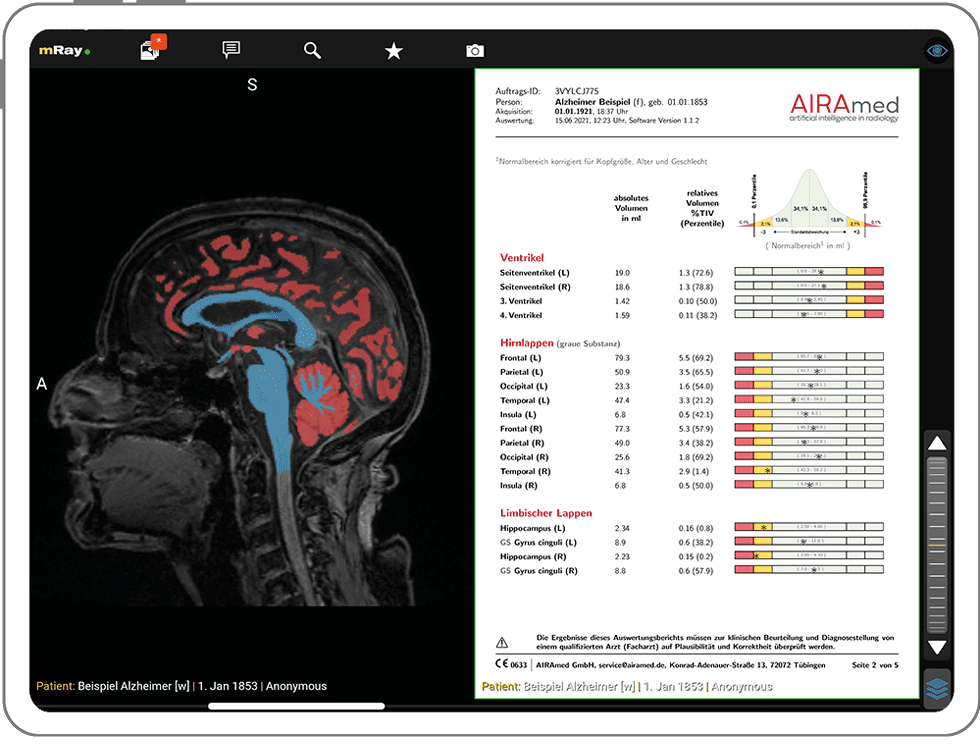The image size is (980, 748).
Task: Click the 4. Ventrikel row label
Action: point(521,316)
